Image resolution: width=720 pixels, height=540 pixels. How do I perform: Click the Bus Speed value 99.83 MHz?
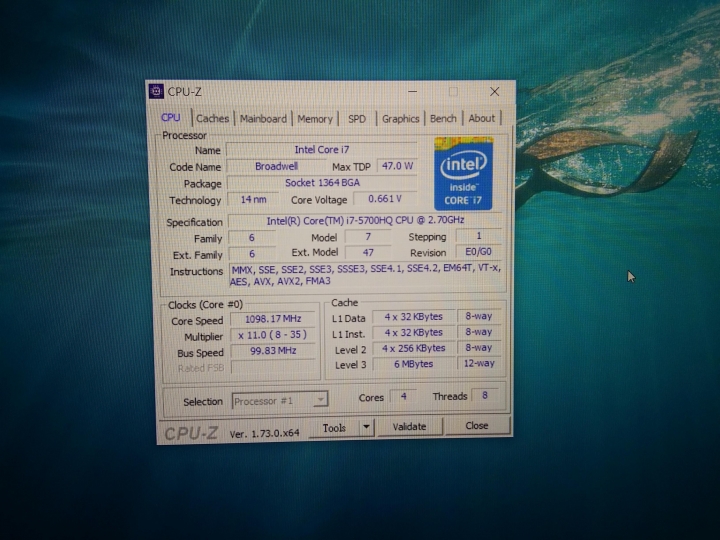[x=273, y=351]
